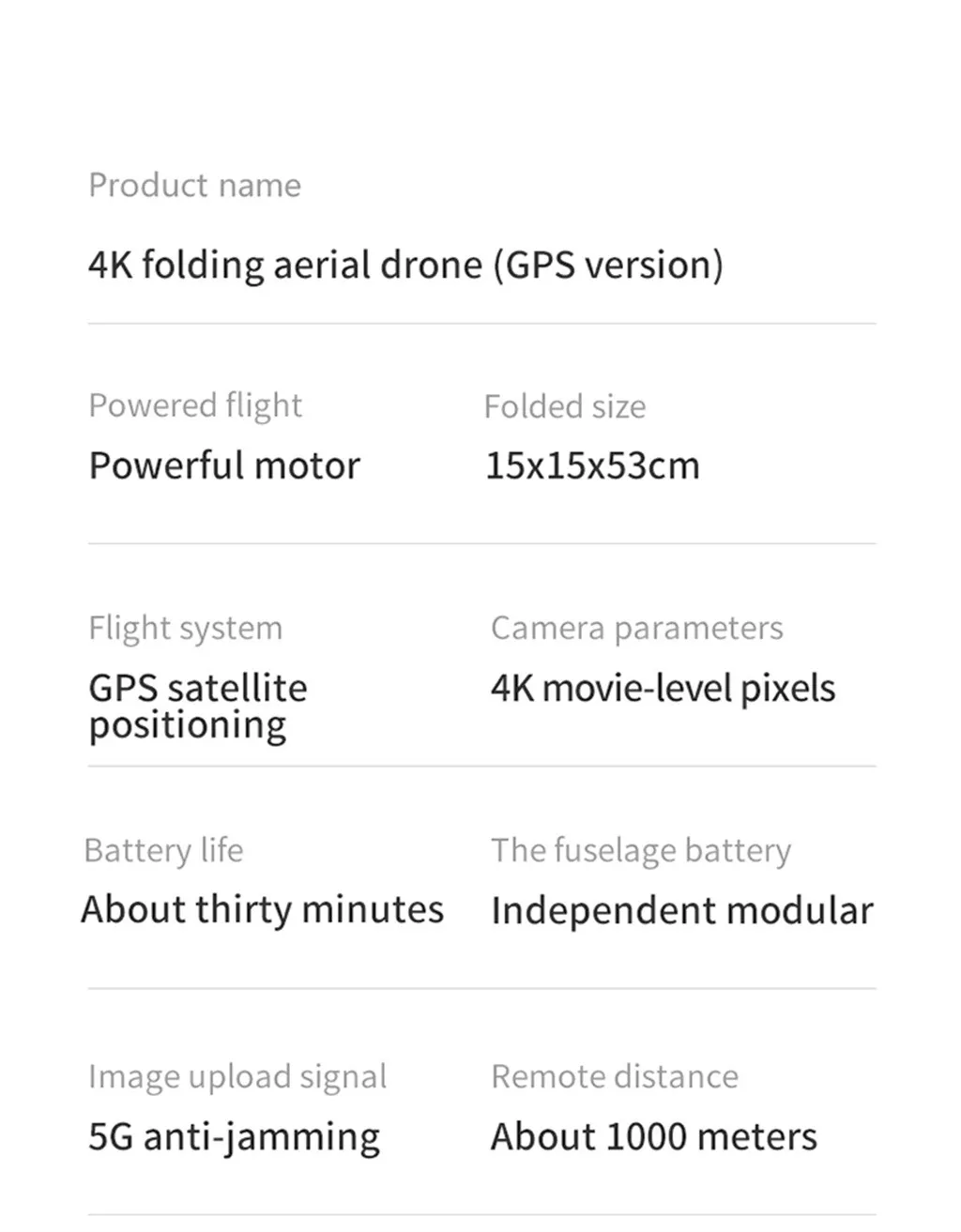Select the 'Powerful motor' value text
Screen dimensions: 961x1232
[x=224, y=465]
